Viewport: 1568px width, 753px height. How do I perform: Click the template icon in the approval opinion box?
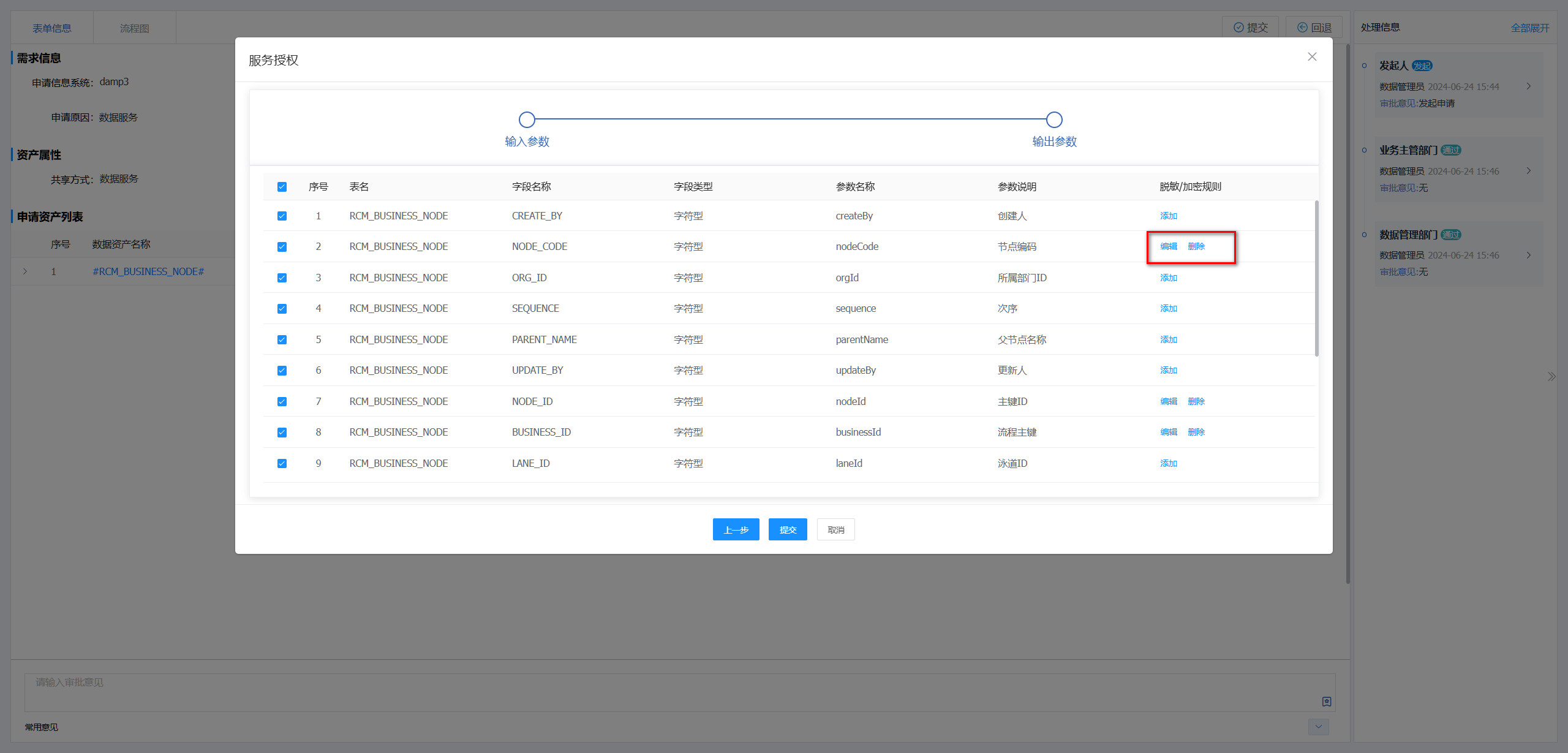tap(1326, 702)
